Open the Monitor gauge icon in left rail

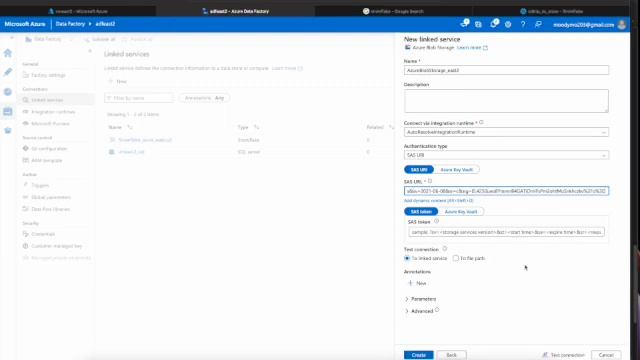[8, 92]
